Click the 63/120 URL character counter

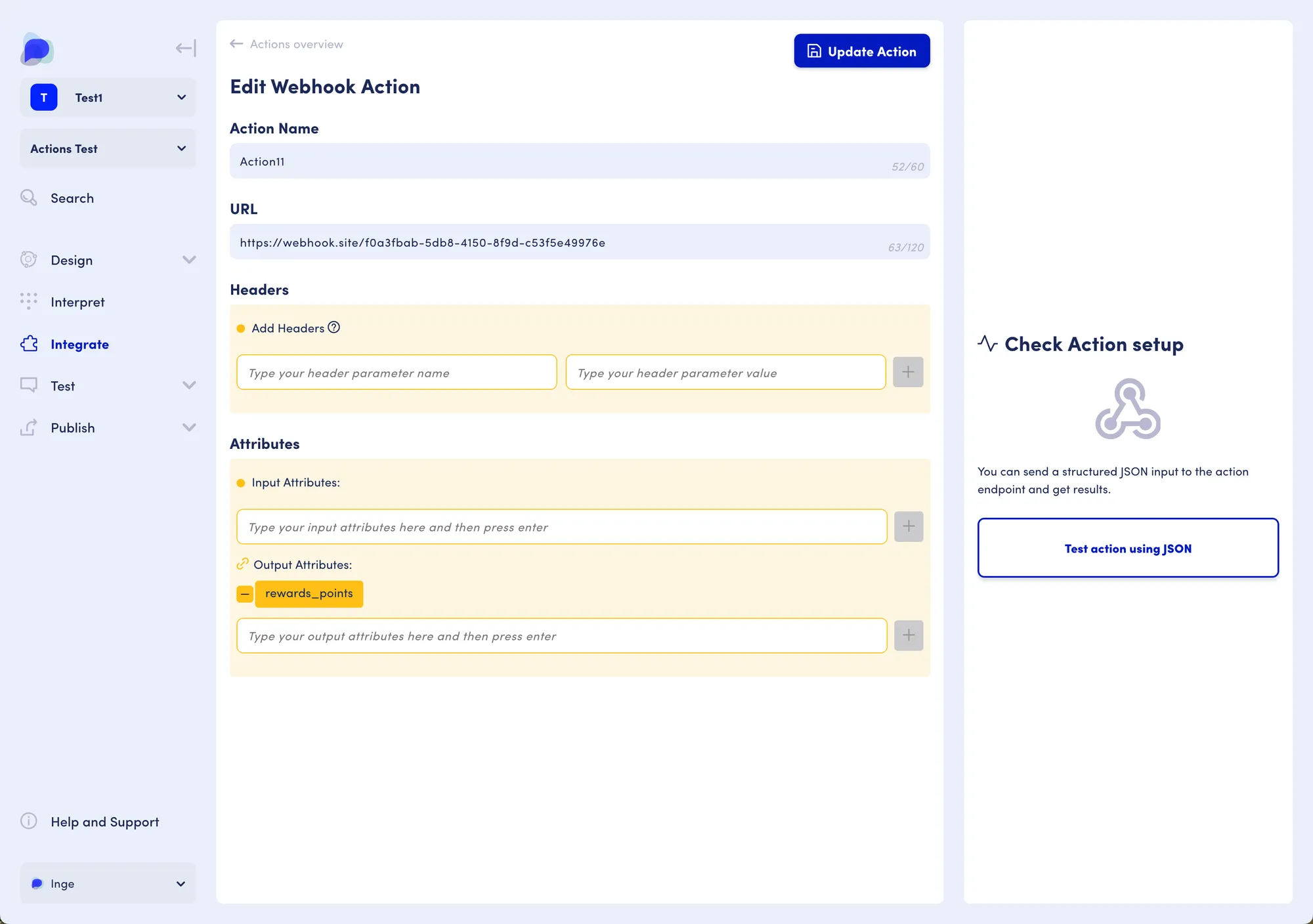click(906, 247)
